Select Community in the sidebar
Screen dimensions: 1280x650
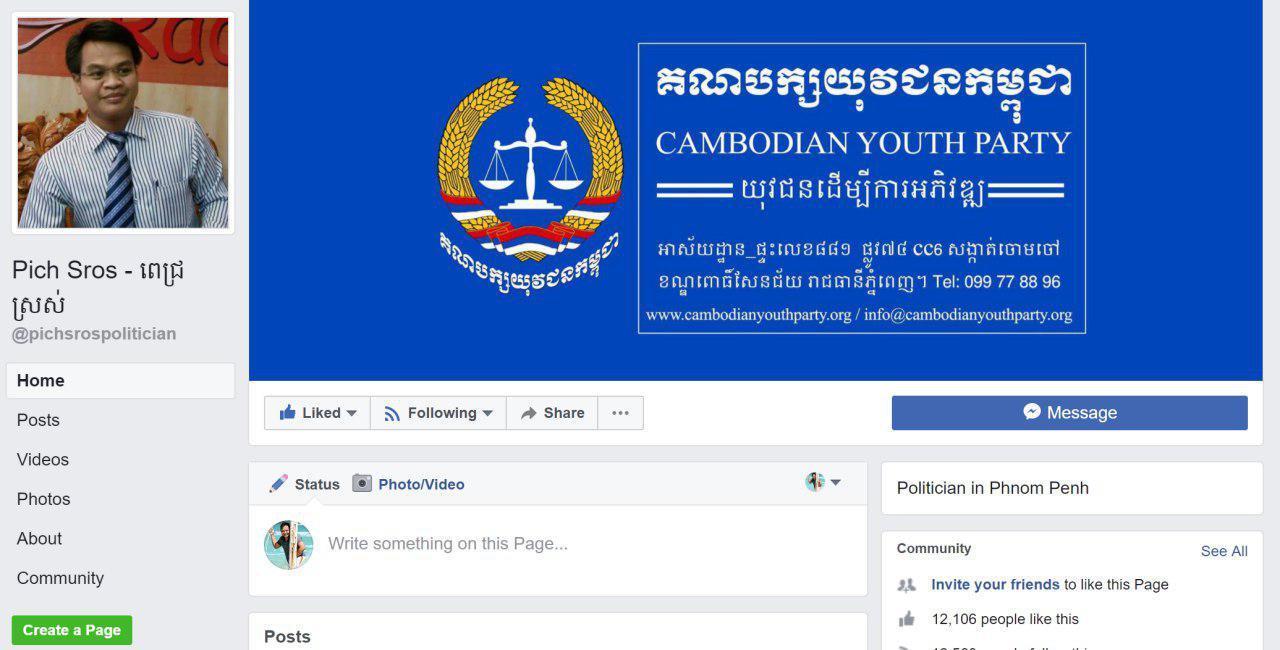click(x=60, y=578)
